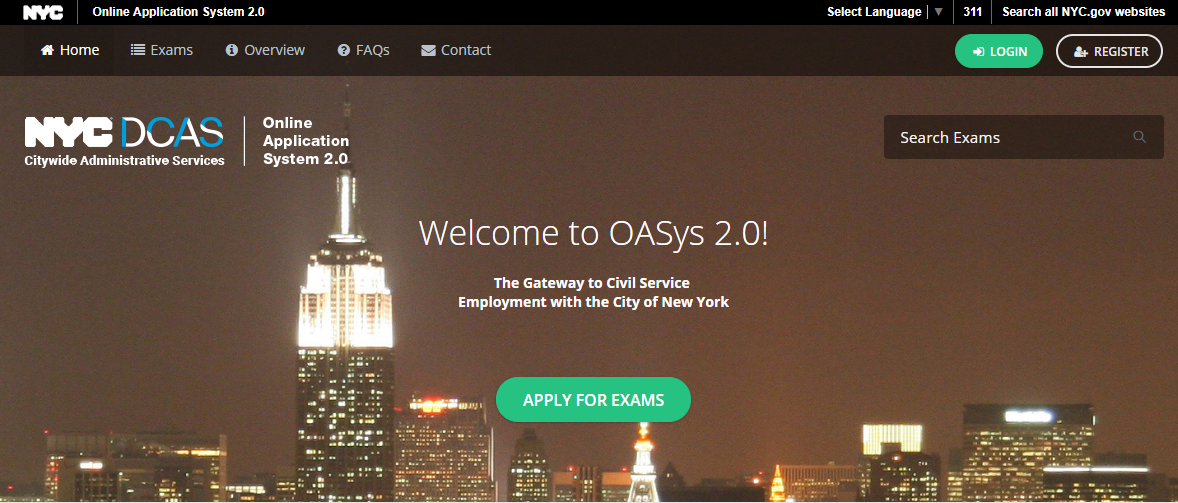Screen dimensions: 1178x503
Task: Open the Overview navigation item
Action: click(265, 50)
